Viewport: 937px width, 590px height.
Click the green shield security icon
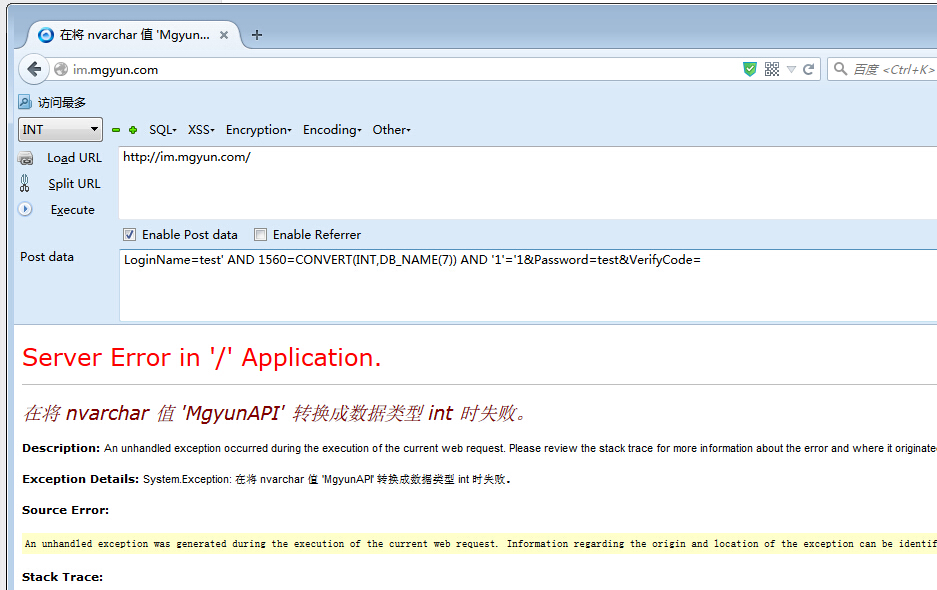tap(749, 69)
